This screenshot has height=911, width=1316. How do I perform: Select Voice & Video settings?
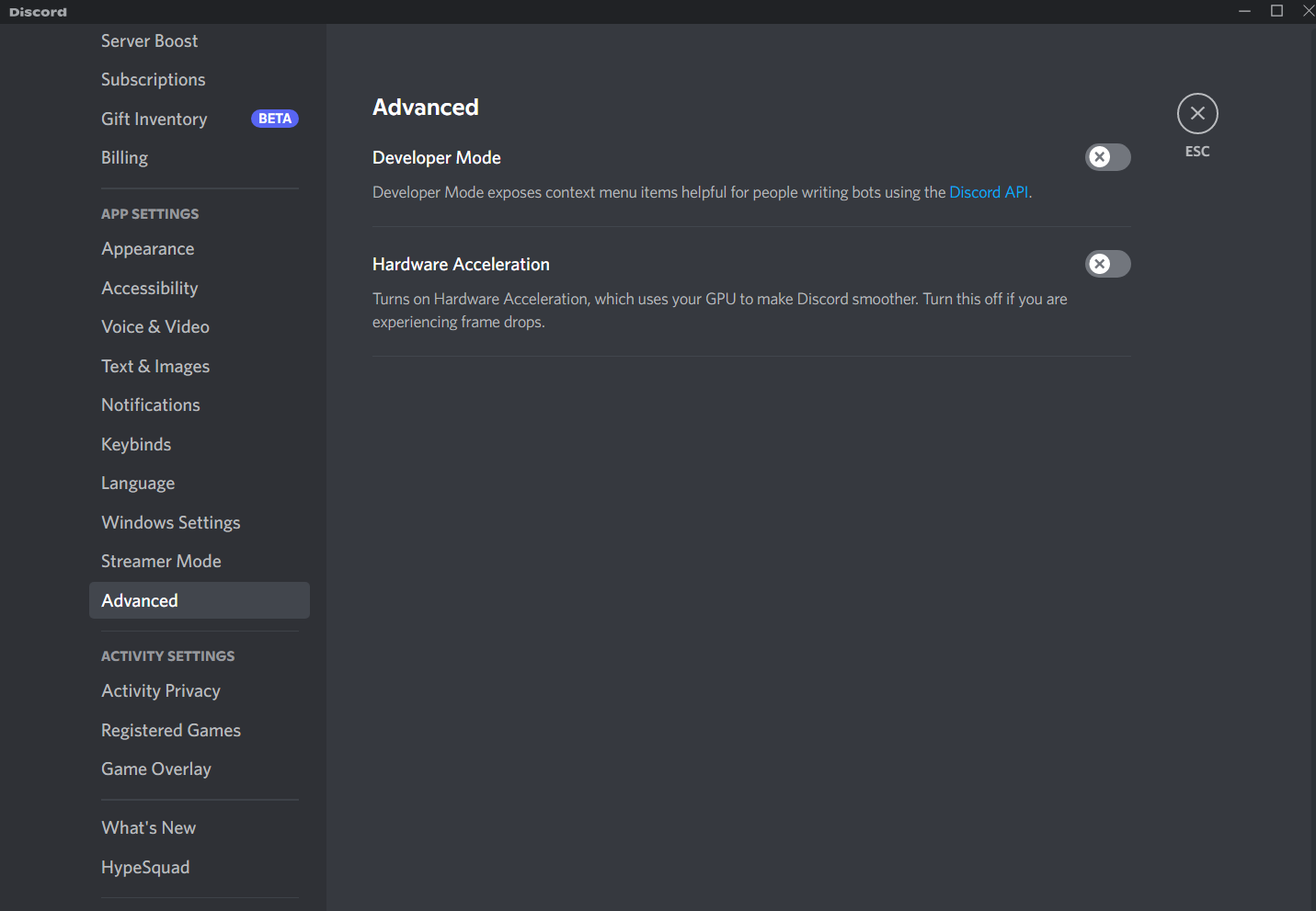coord(155,327)
